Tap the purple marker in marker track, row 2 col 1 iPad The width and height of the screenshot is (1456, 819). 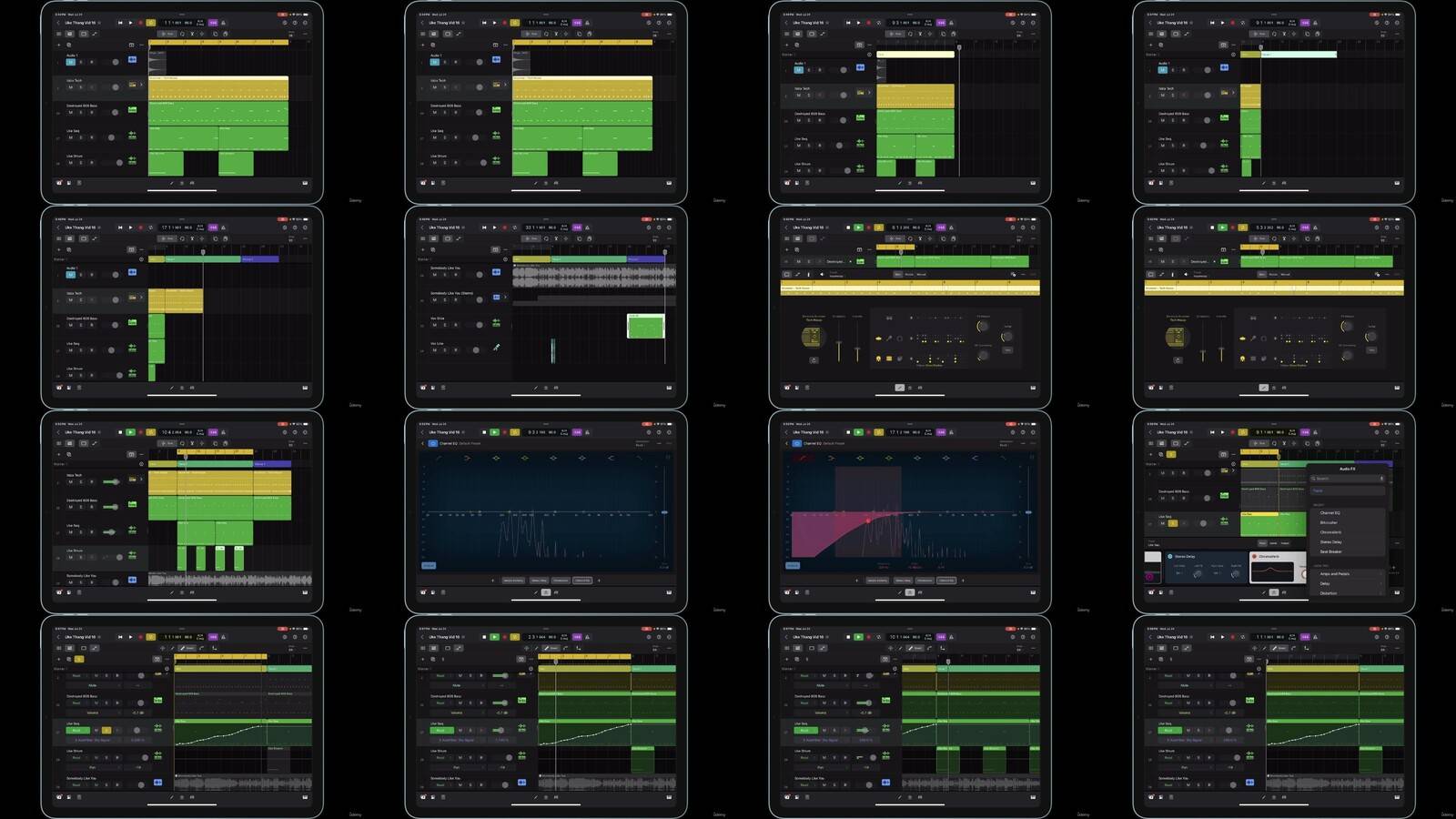point(260,259)
